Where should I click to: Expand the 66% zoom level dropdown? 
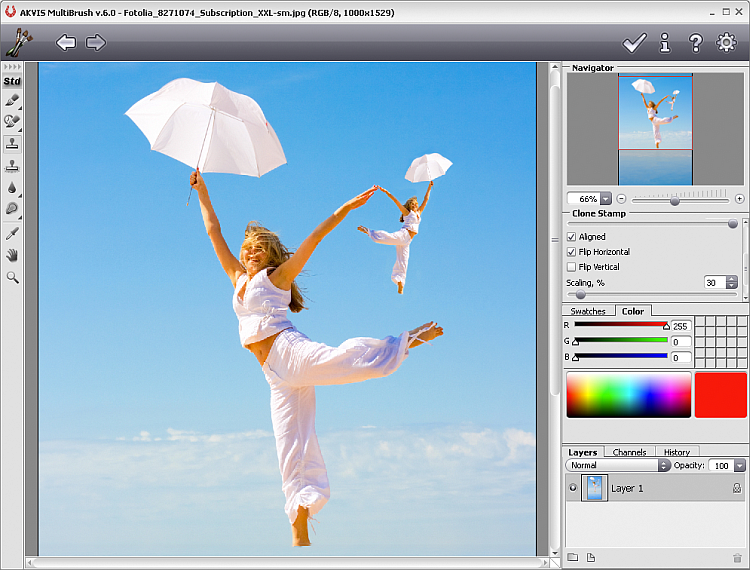tap(606, 199)
